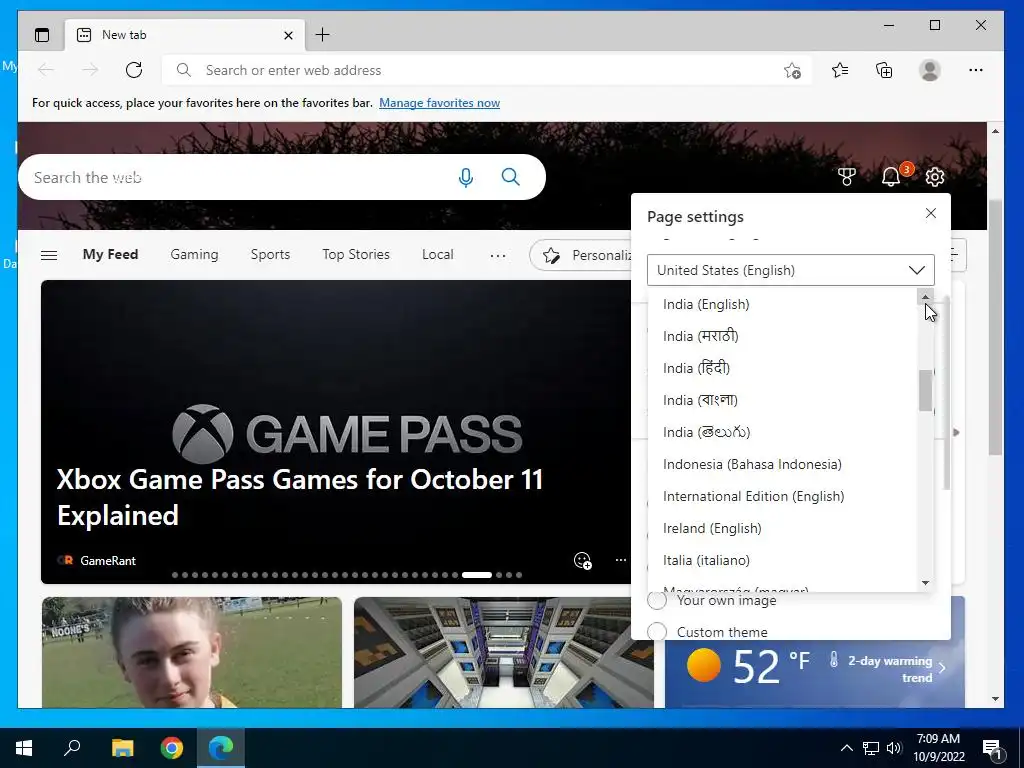This screenshot has width=1024, height=768.
Task: Refresh the page
Action: click(x=134, y=70)
